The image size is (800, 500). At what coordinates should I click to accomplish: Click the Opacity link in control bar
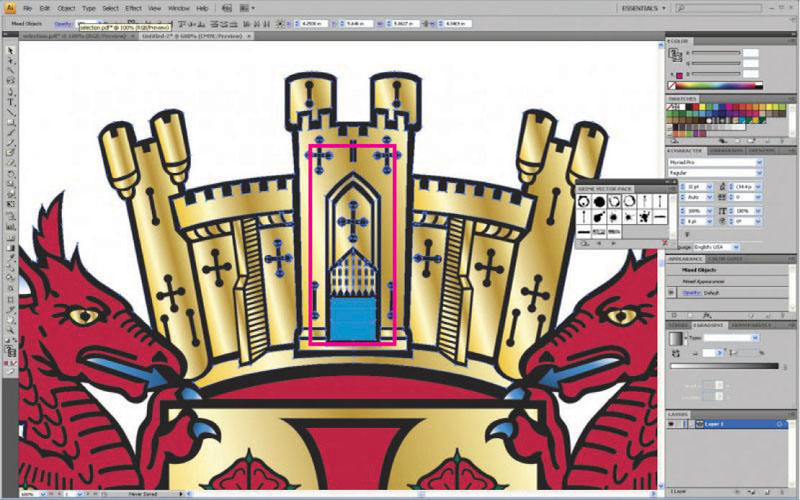63,23
